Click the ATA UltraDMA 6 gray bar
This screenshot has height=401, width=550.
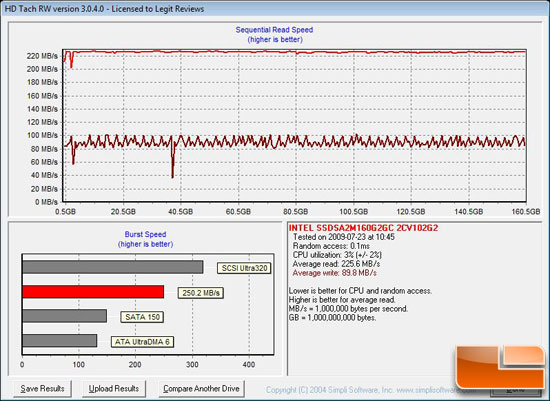[60, 341]
